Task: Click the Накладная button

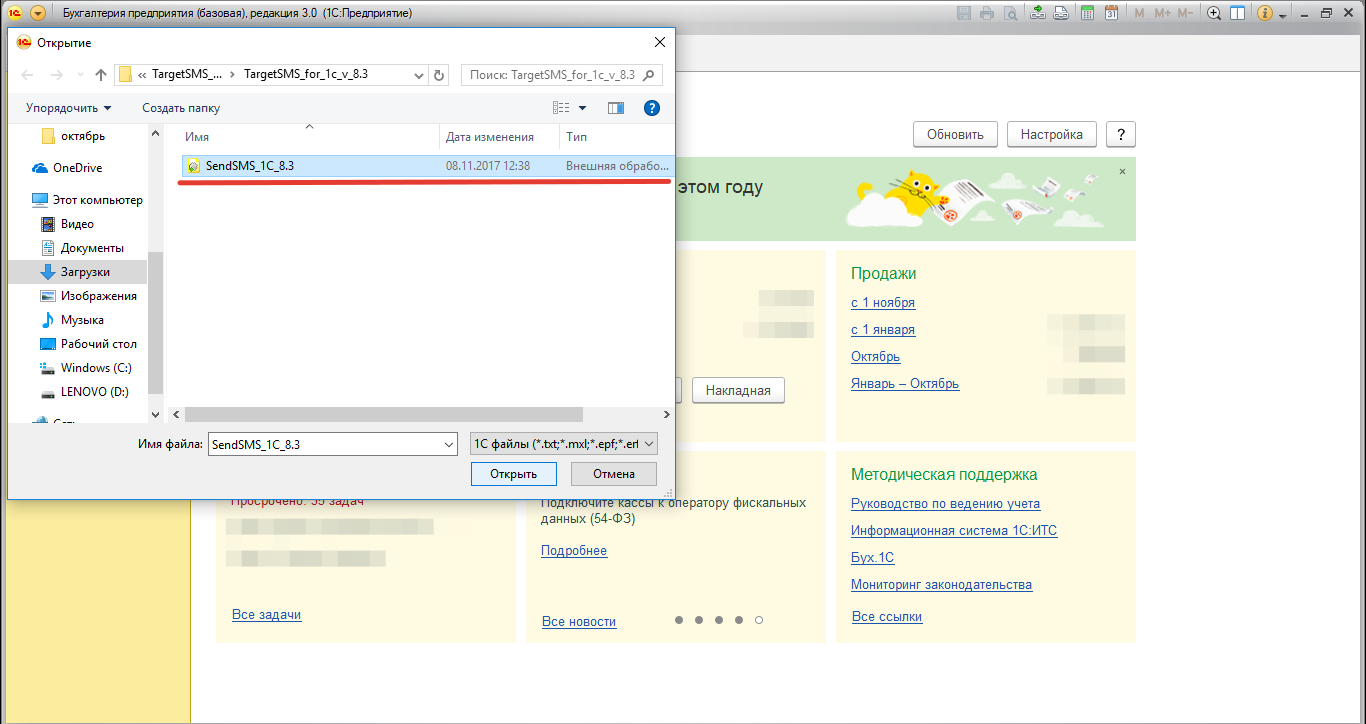Action: tap(738, 390)
